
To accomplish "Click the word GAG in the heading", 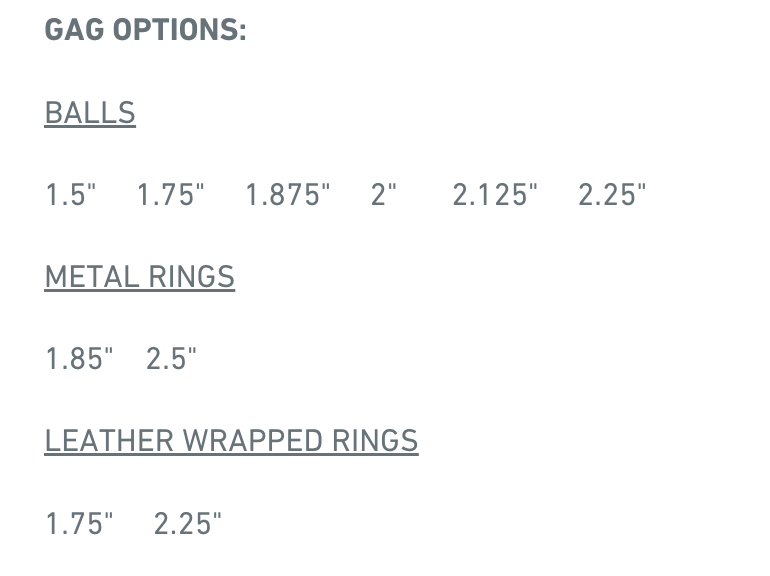I will [74, 29].
